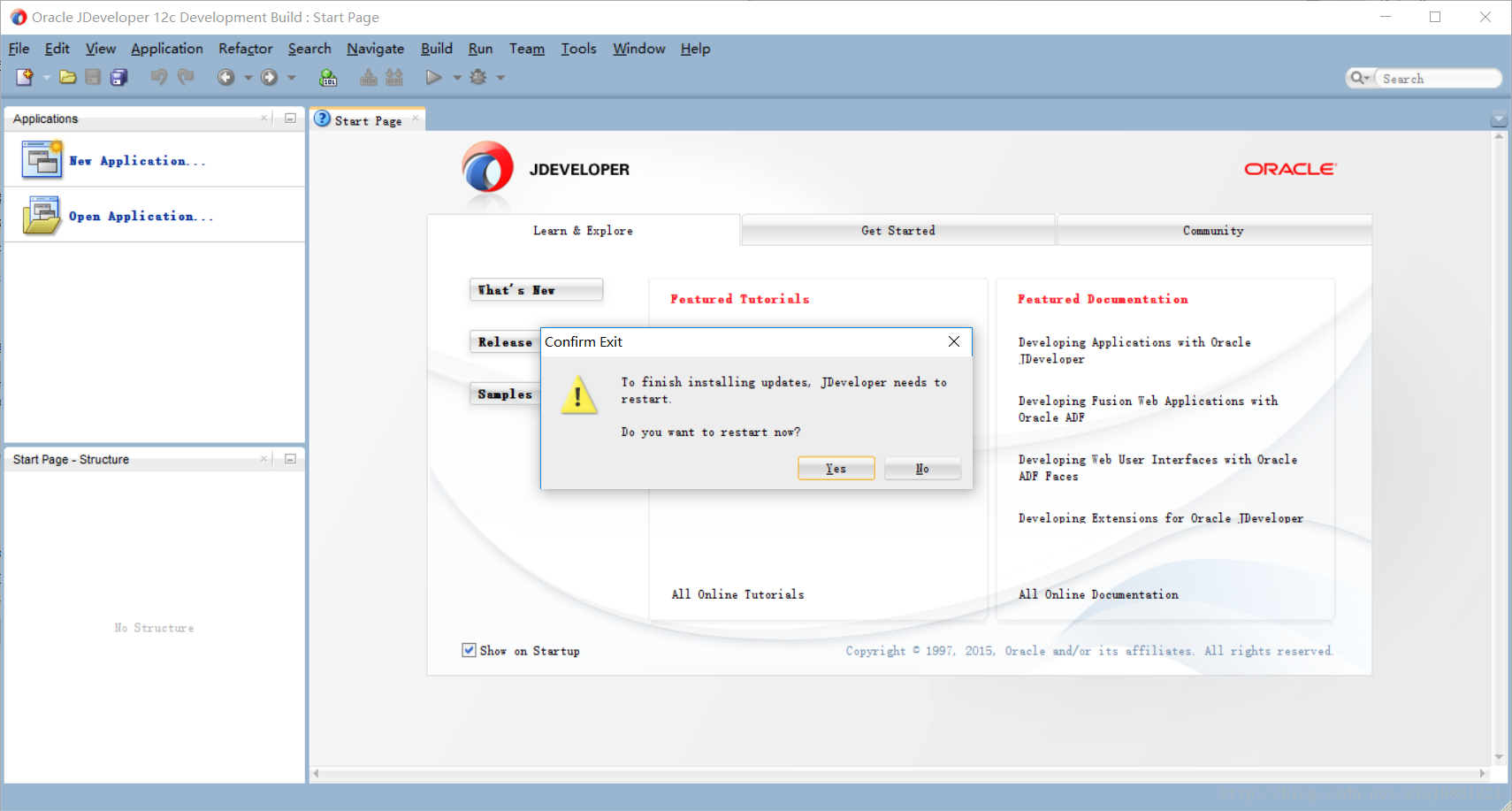The image size is (1512, 811).
Task: Click the Redo toolbar icon
Action: tap(186, 78)
